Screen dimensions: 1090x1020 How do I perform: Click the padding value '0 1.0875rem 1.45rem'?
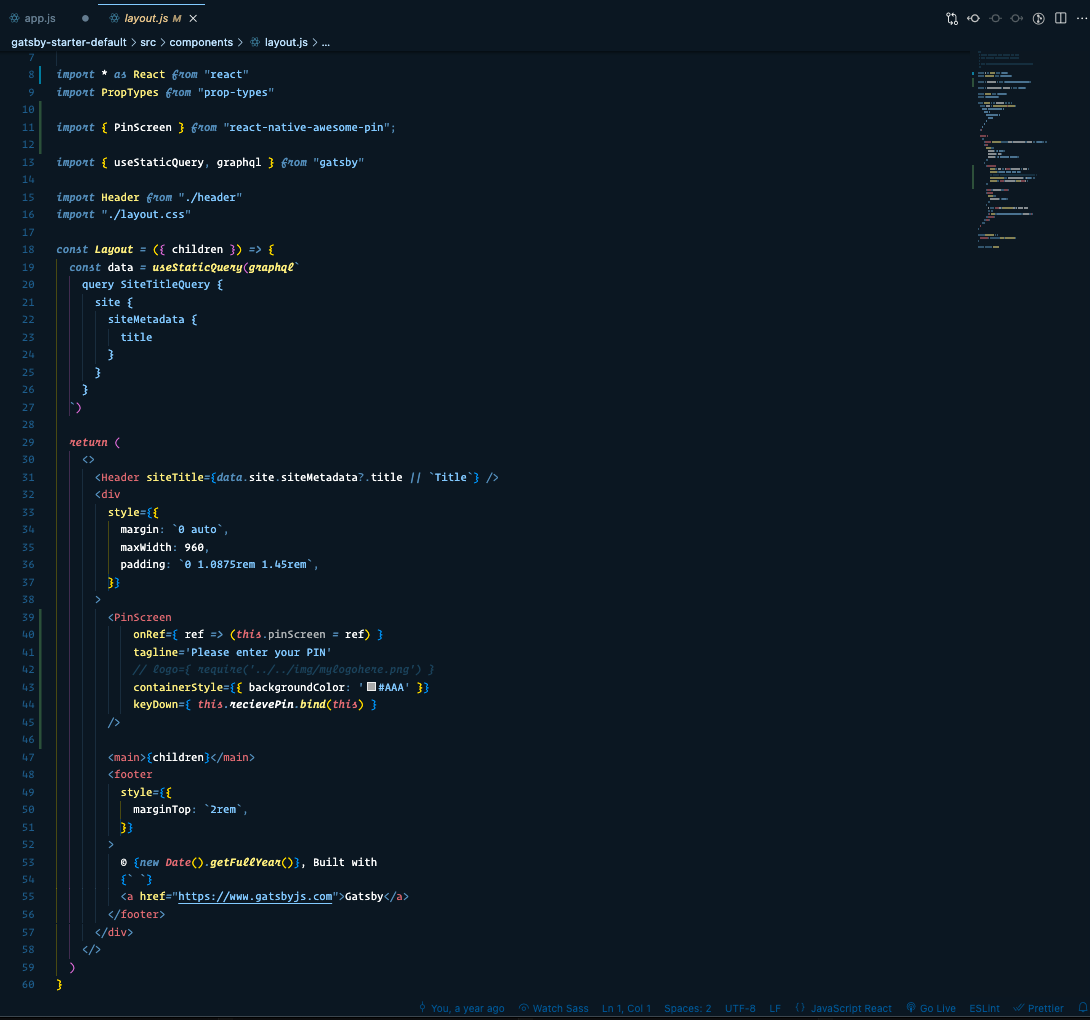(245, 565)
